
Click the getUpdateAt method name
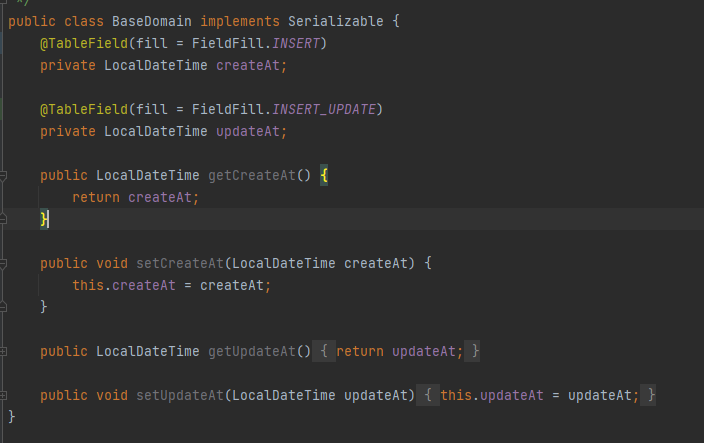click(x=252, y=351)
